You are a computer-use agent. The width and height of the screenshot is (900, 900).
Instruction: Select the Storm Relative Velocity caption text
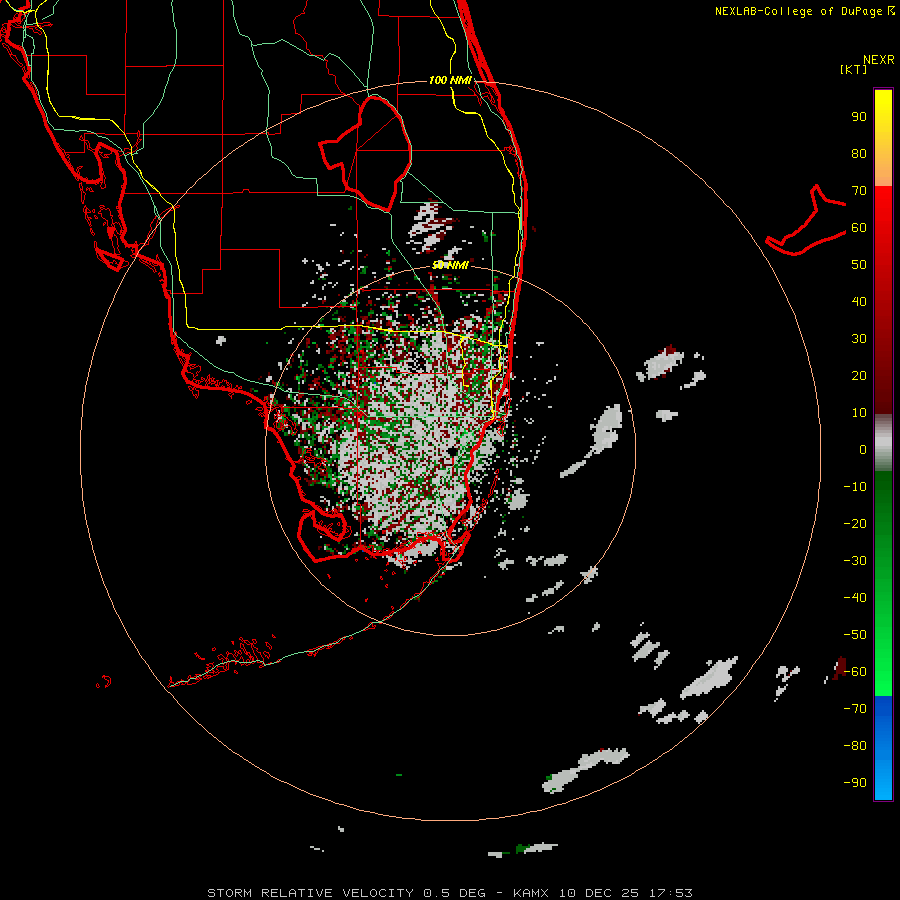(450, 893)
